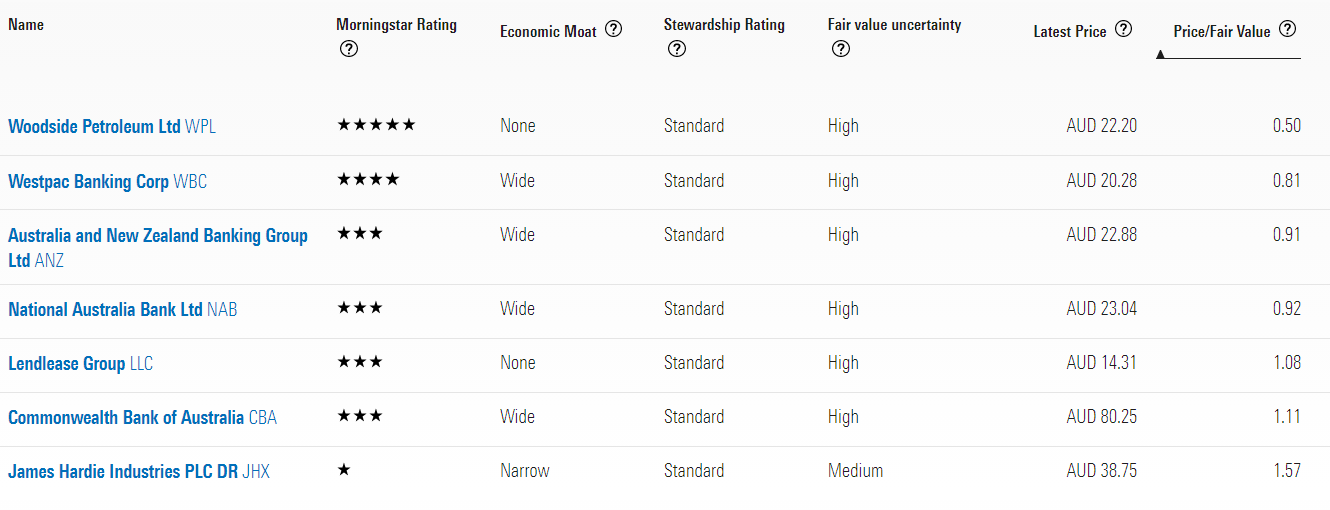Sort by Price/Fair Value column header

click(x=1222, y=31)
